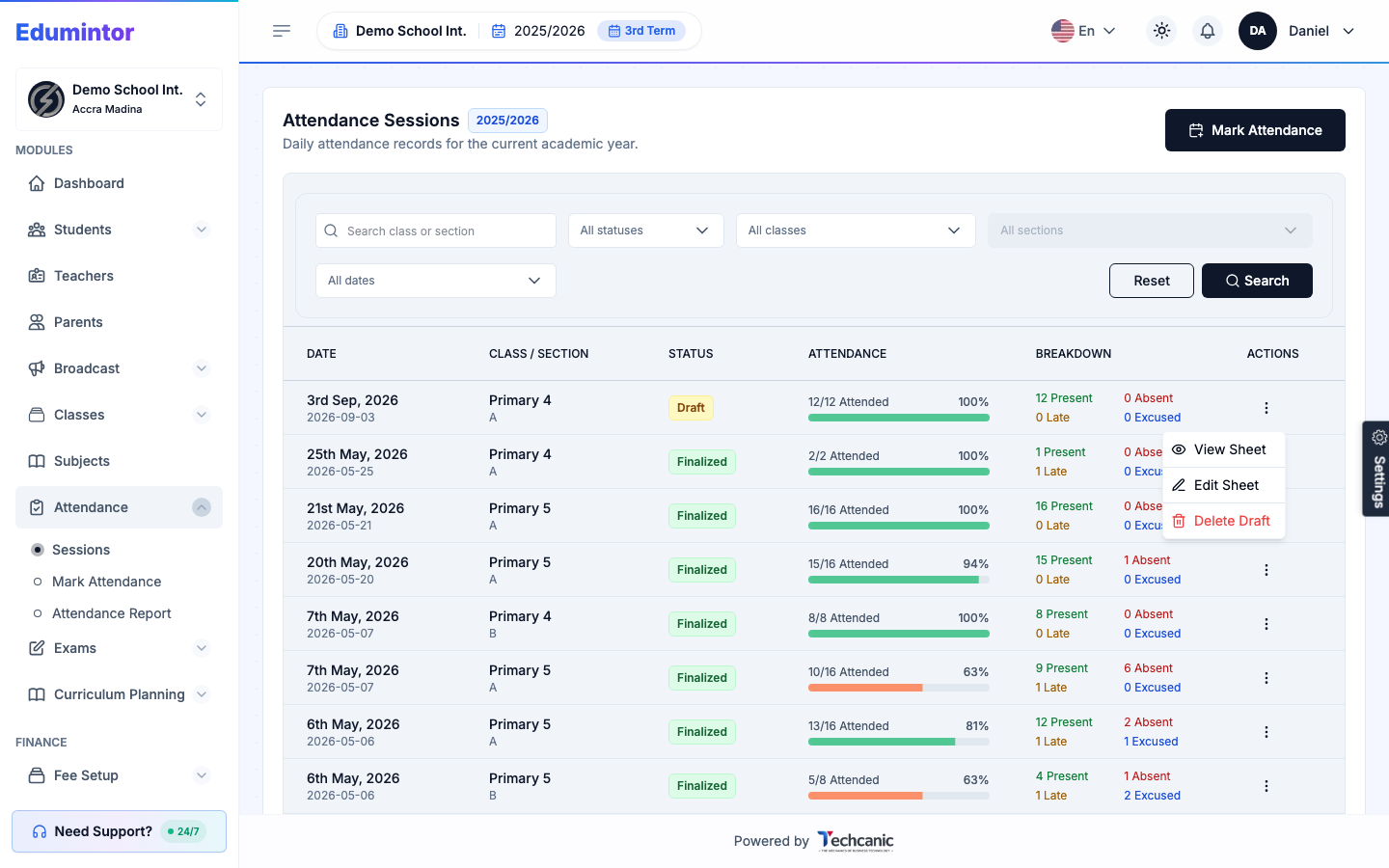Click the Edumintor logo
The width and height of the screenshot is (1389, 868).
coord(75,32)
